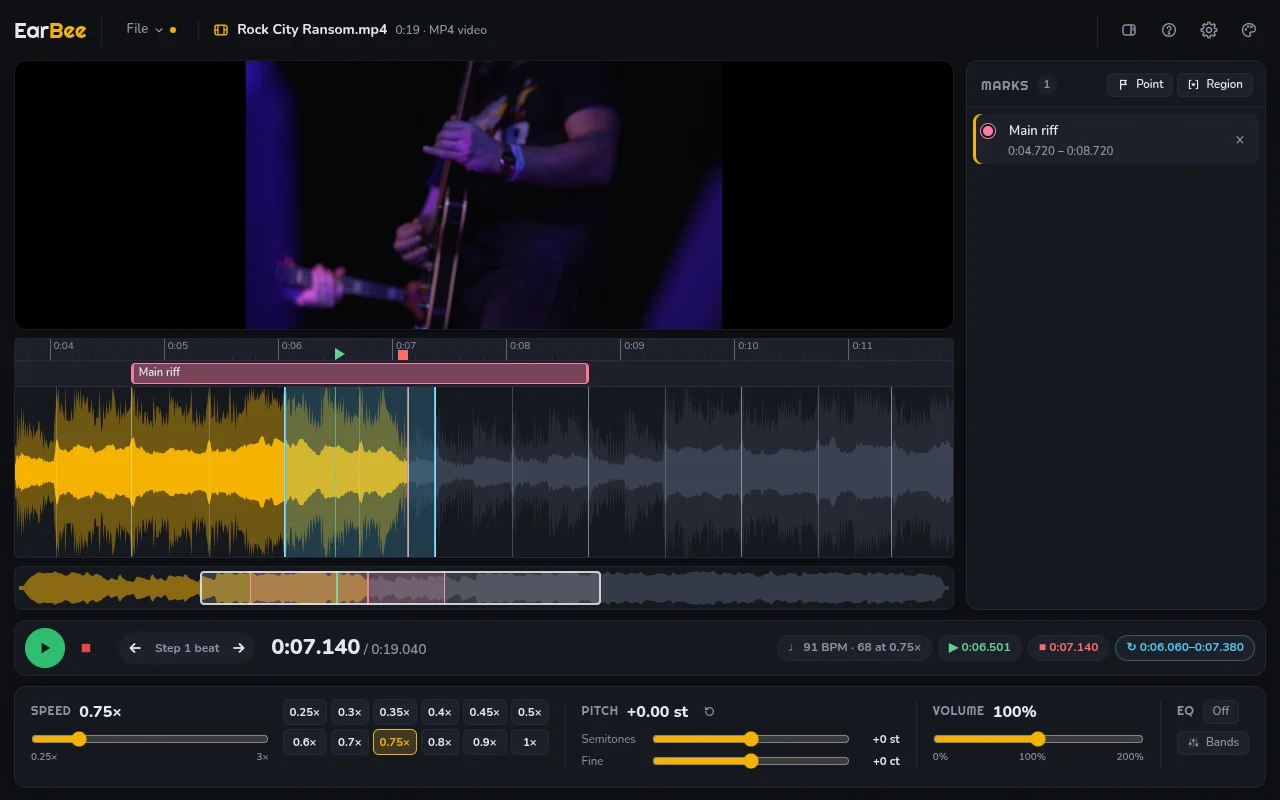Select 1× speed preset

530,742
